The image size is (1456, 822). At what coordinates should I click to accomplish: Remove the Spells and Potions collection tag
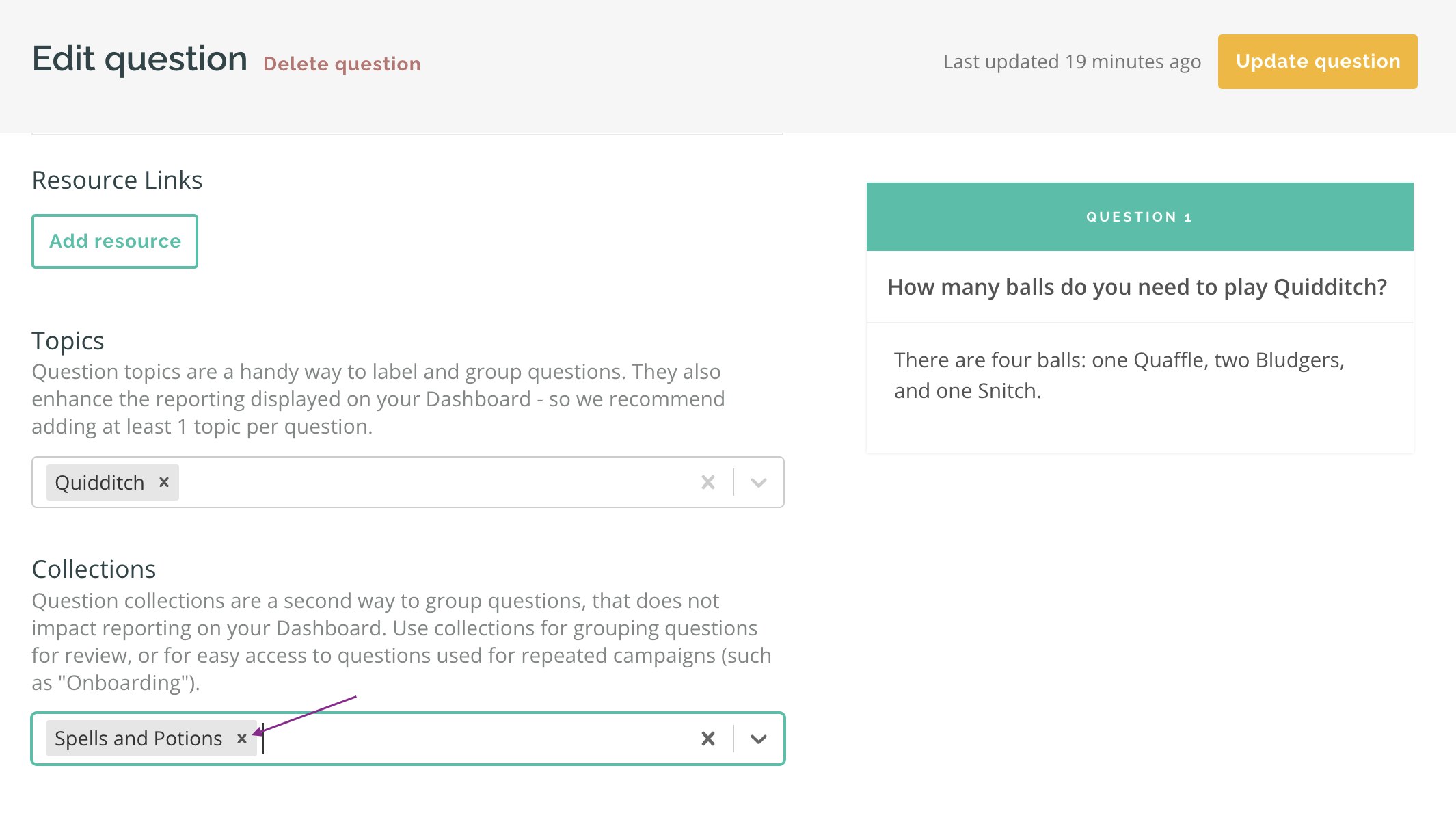(x=241, y=739)
